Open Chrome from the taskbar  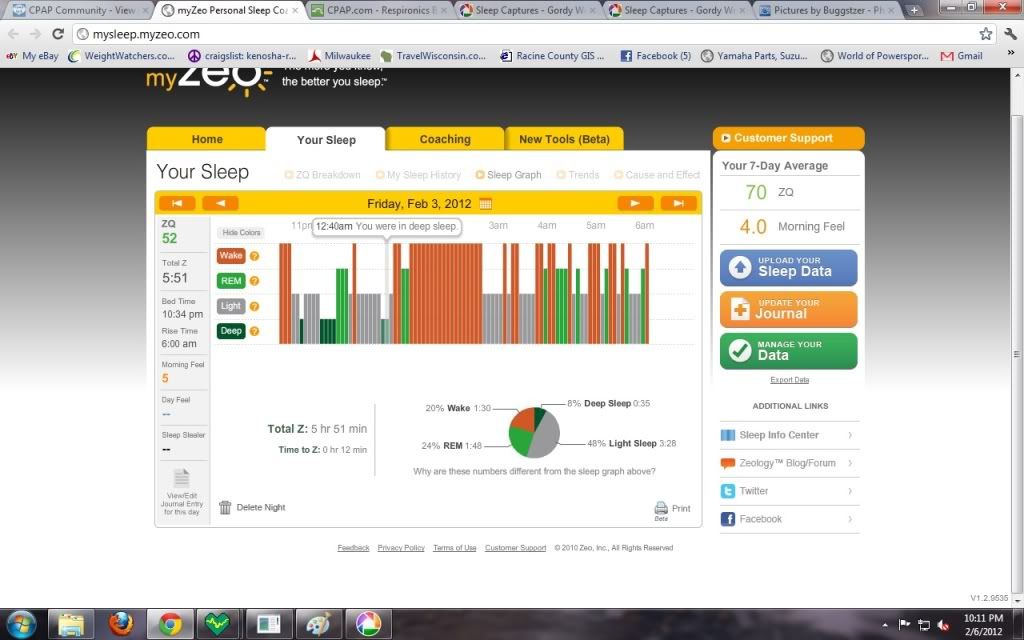pos(170,624)
